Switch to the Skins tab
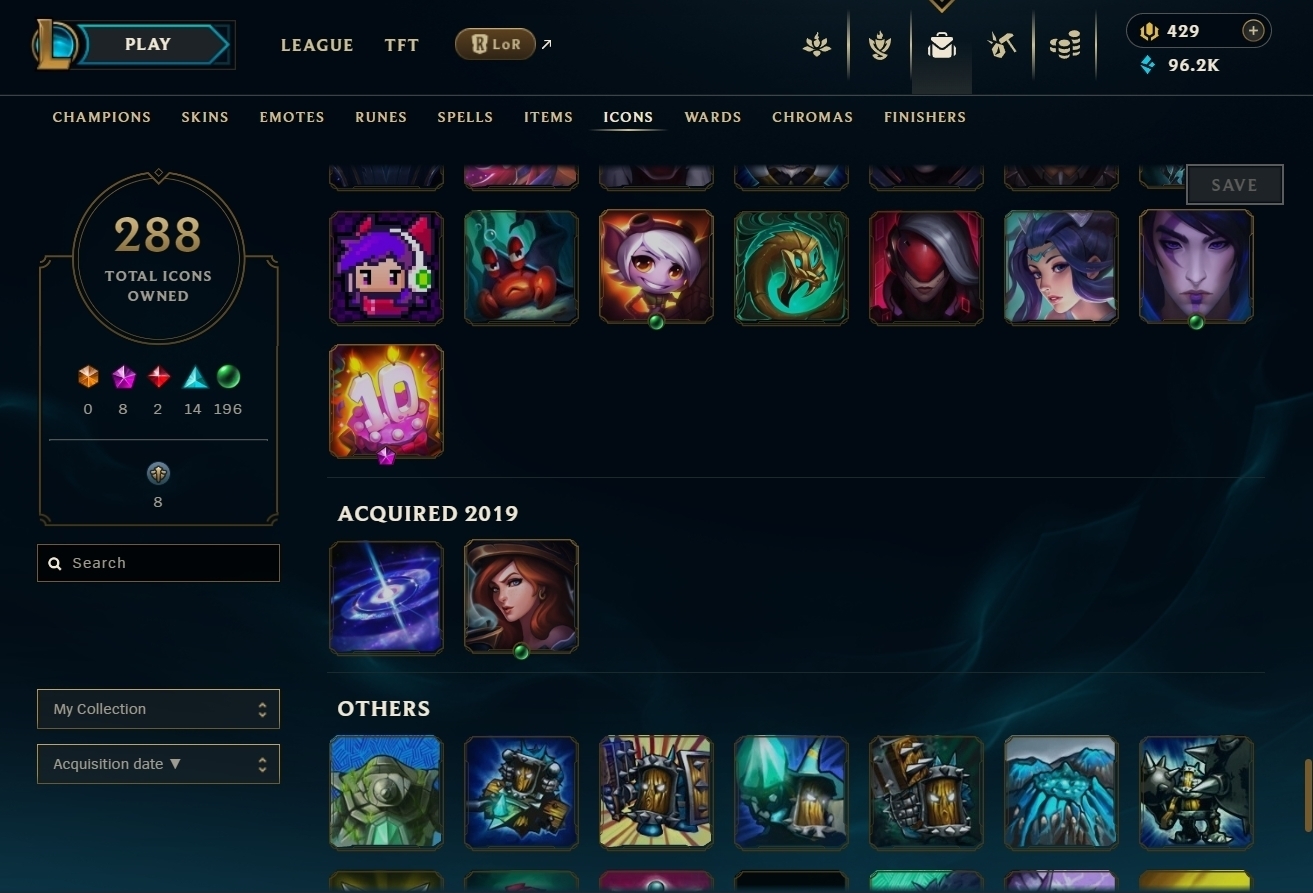This screenshot has height=893, width=1313. point(205,117)
